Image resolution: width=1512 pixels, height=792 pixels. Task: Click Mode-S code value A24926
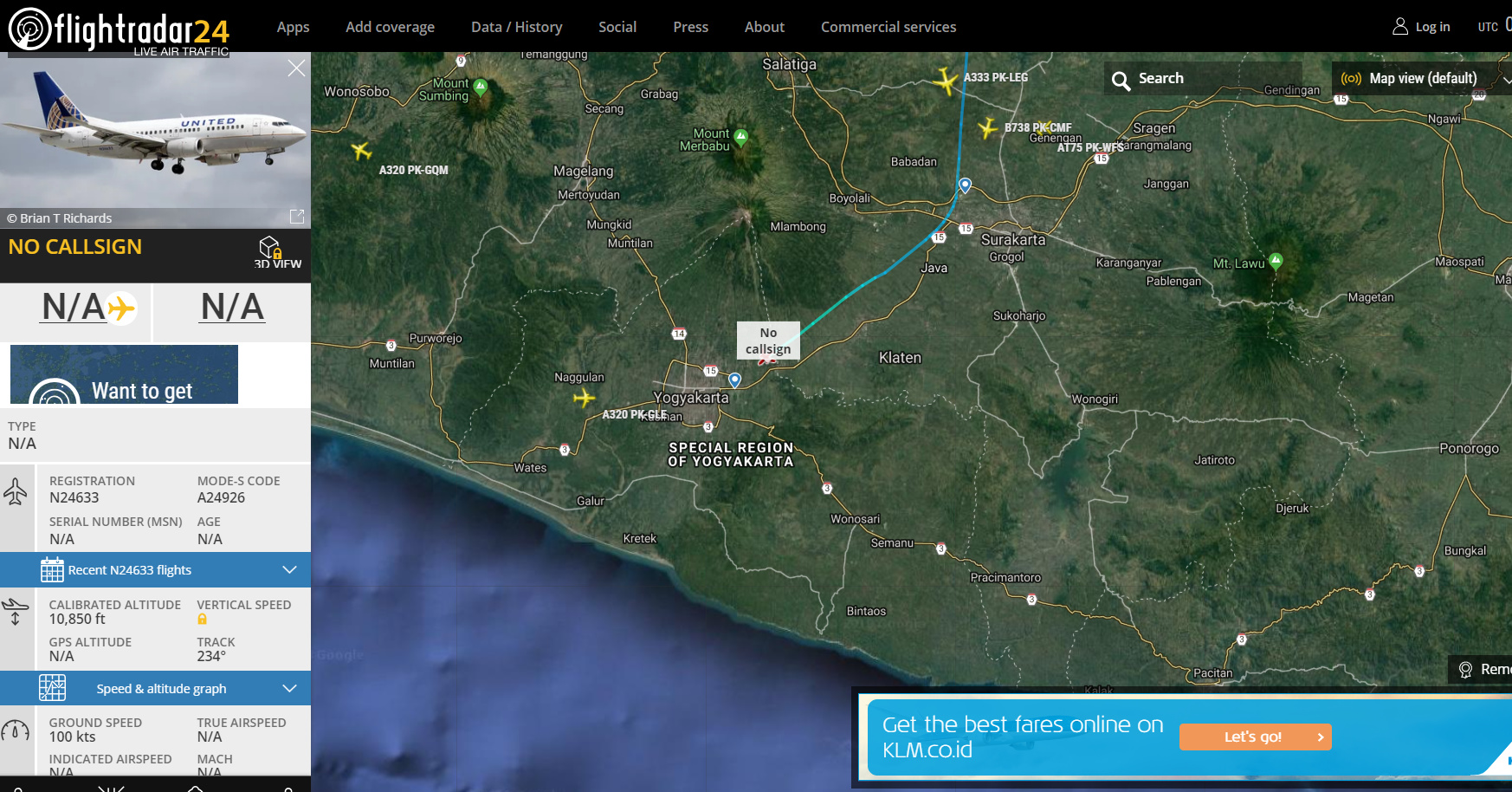point(221,497)
